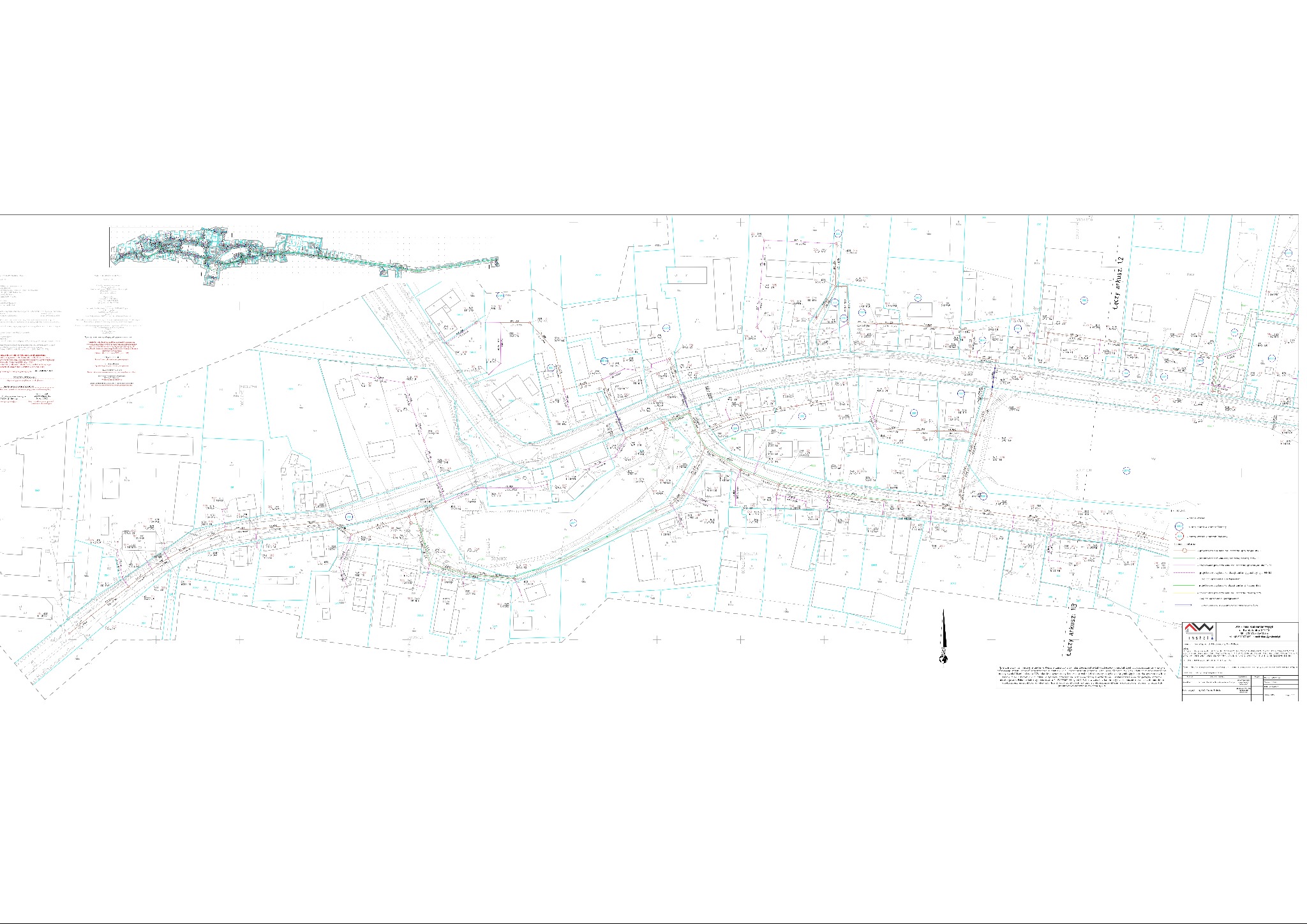Click the magenta dashed line legend sample

pyautogui.click(x=1184, y=572)
